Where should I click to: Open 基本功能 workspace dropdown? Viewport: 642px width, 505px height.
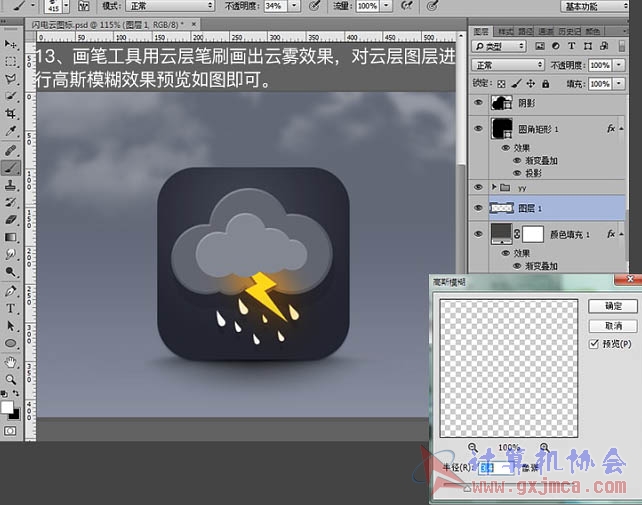[x=594, y=6]
